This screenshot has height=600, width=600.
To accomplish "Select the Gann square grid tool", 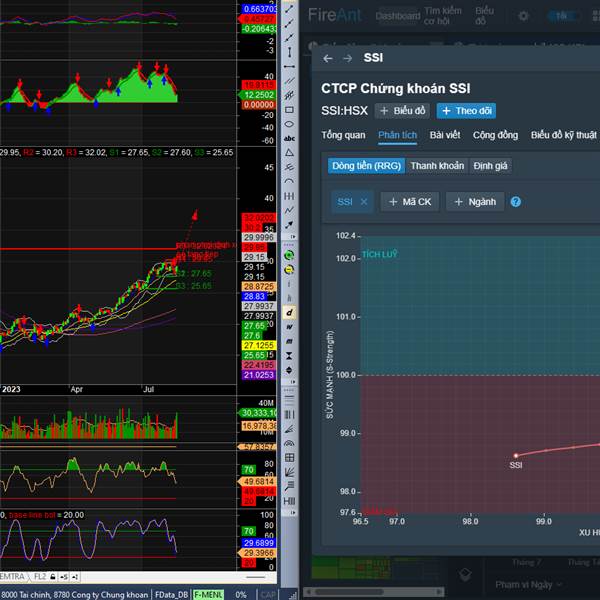I will 289,458.
